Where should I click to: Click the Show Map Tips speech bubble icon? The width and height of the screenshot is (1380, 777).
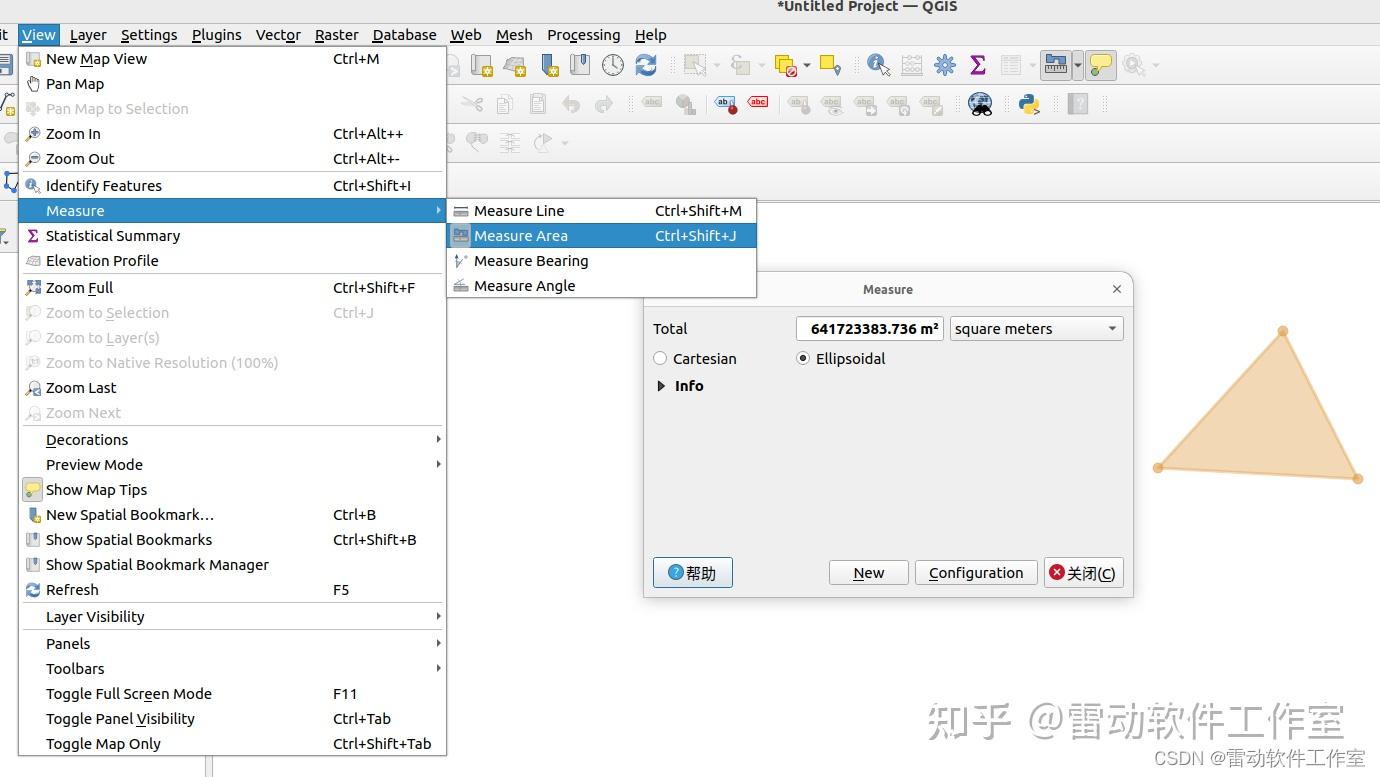click(1100, 64)
